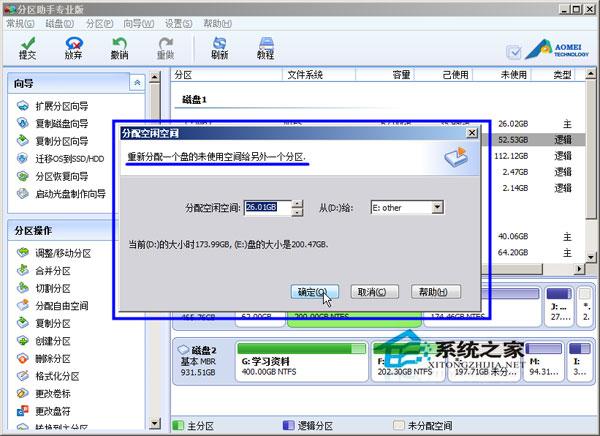Viewport: 600px width, 436px height.
Task: Launch 复制磁盘向导 wizard
Action: click(52, 123)
